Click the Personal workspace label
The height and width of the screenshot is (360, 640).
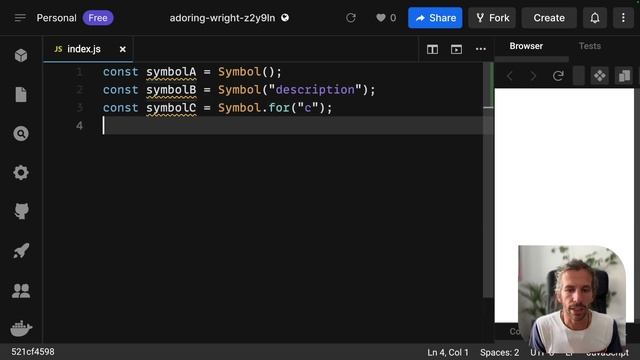[56, 18]
